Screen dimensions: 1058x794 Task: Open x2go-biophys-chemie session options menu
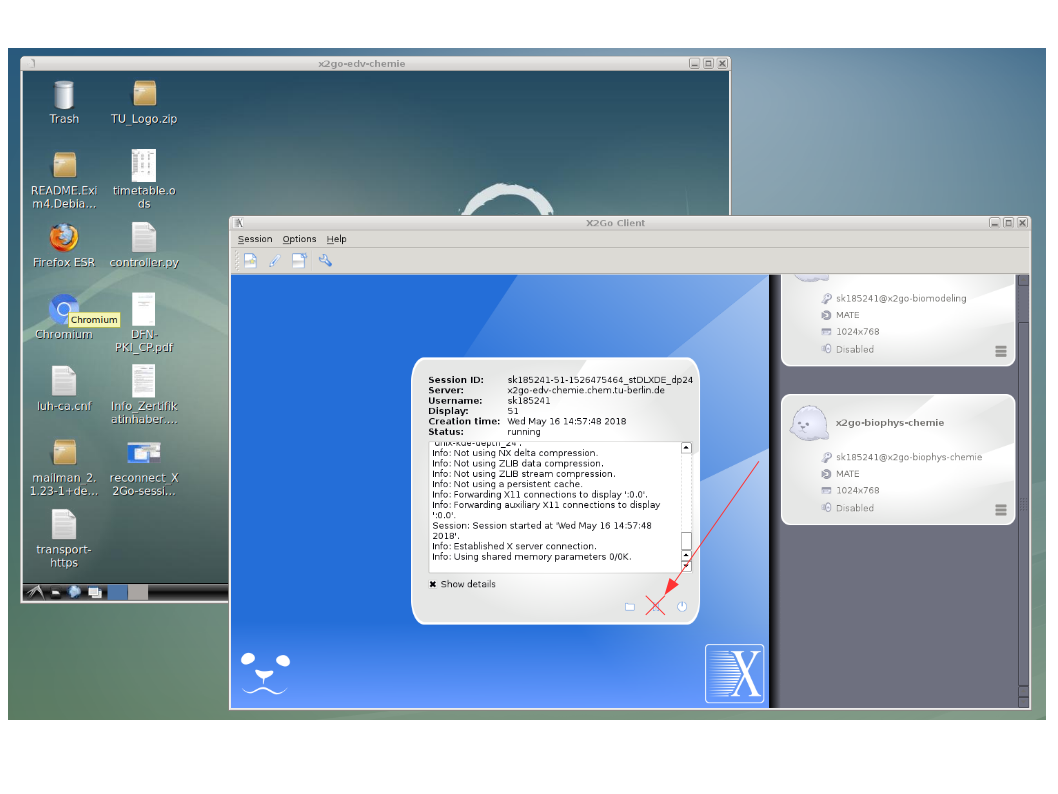pyautogui.click(x=1001, y=510)
